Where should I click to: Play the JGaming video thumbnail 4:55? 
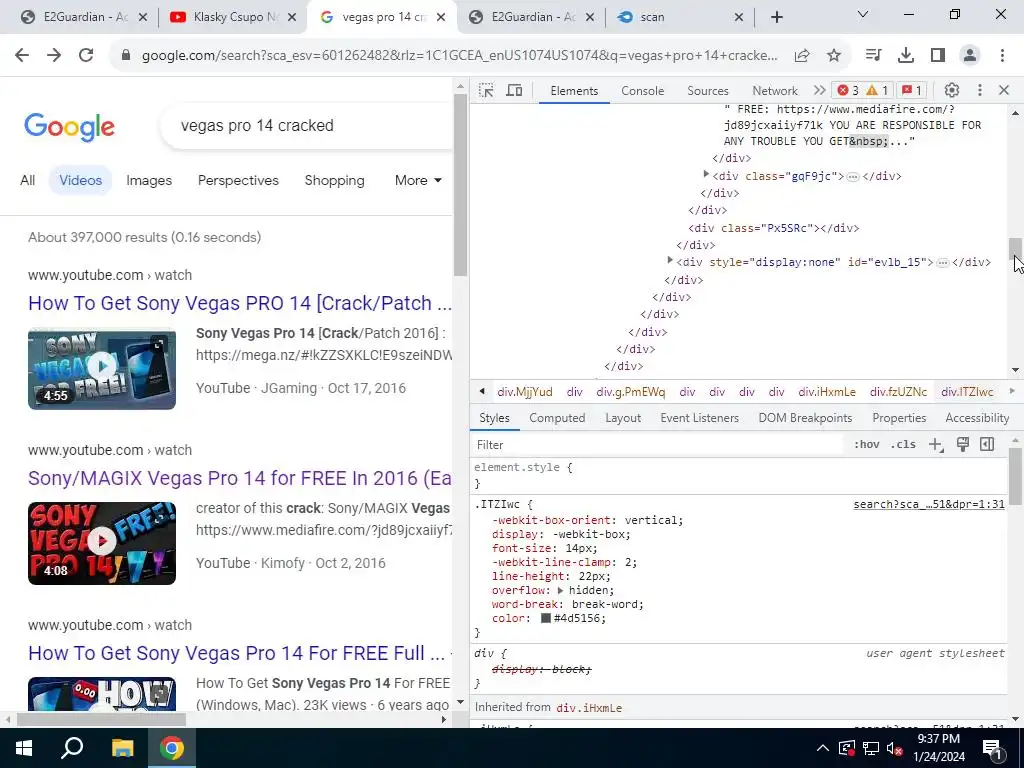coord(102,369)
